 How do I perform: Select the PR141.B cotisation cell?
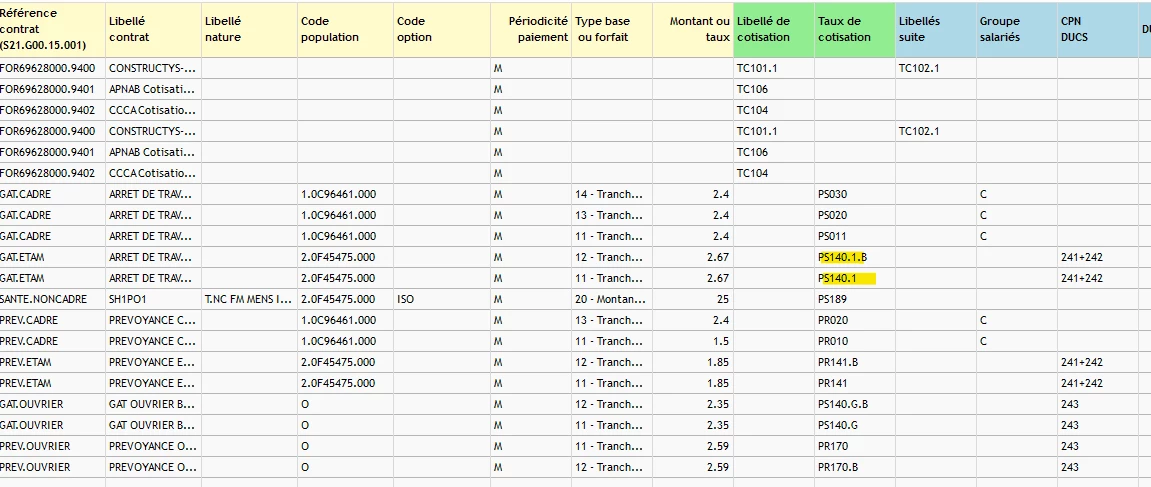(837, 362)
